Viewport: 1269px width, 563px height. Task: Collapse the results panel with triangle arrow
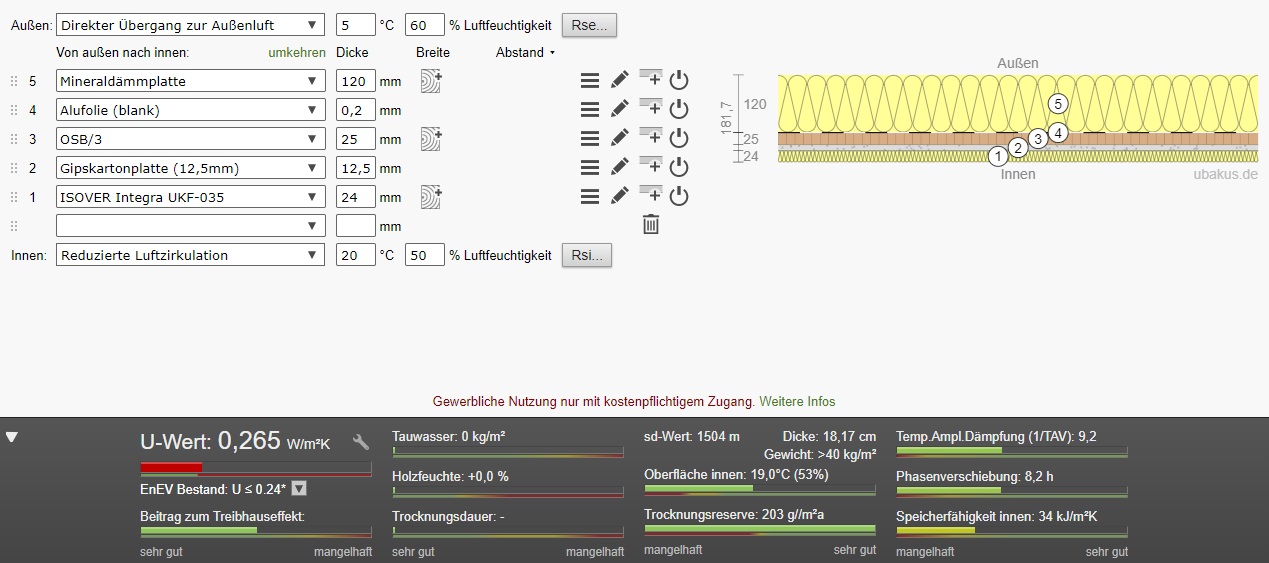(x=12, y=437)
